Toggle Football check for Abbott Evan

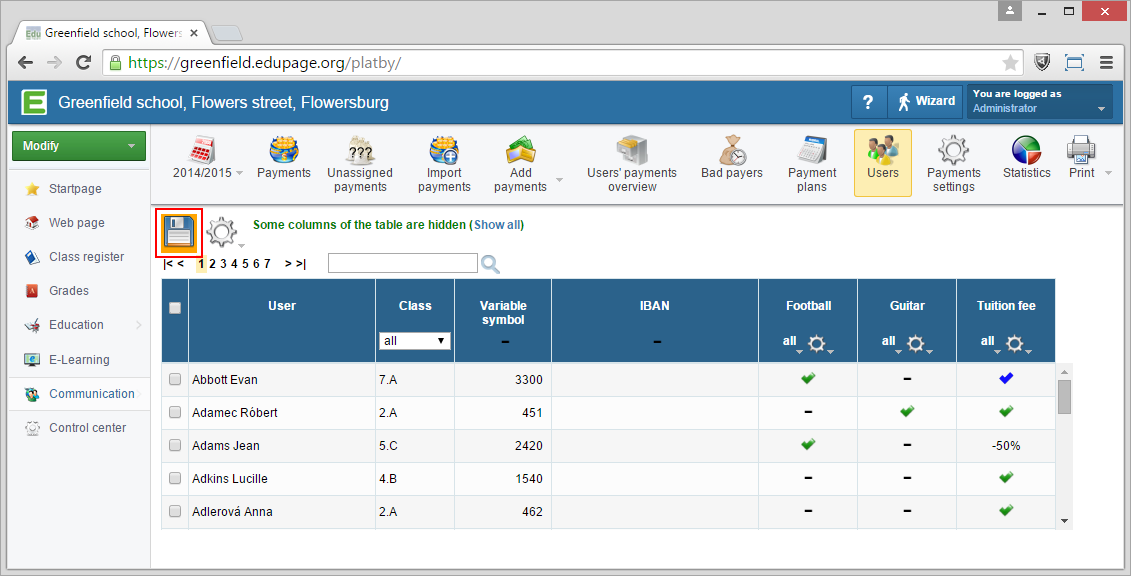(808, 378)
